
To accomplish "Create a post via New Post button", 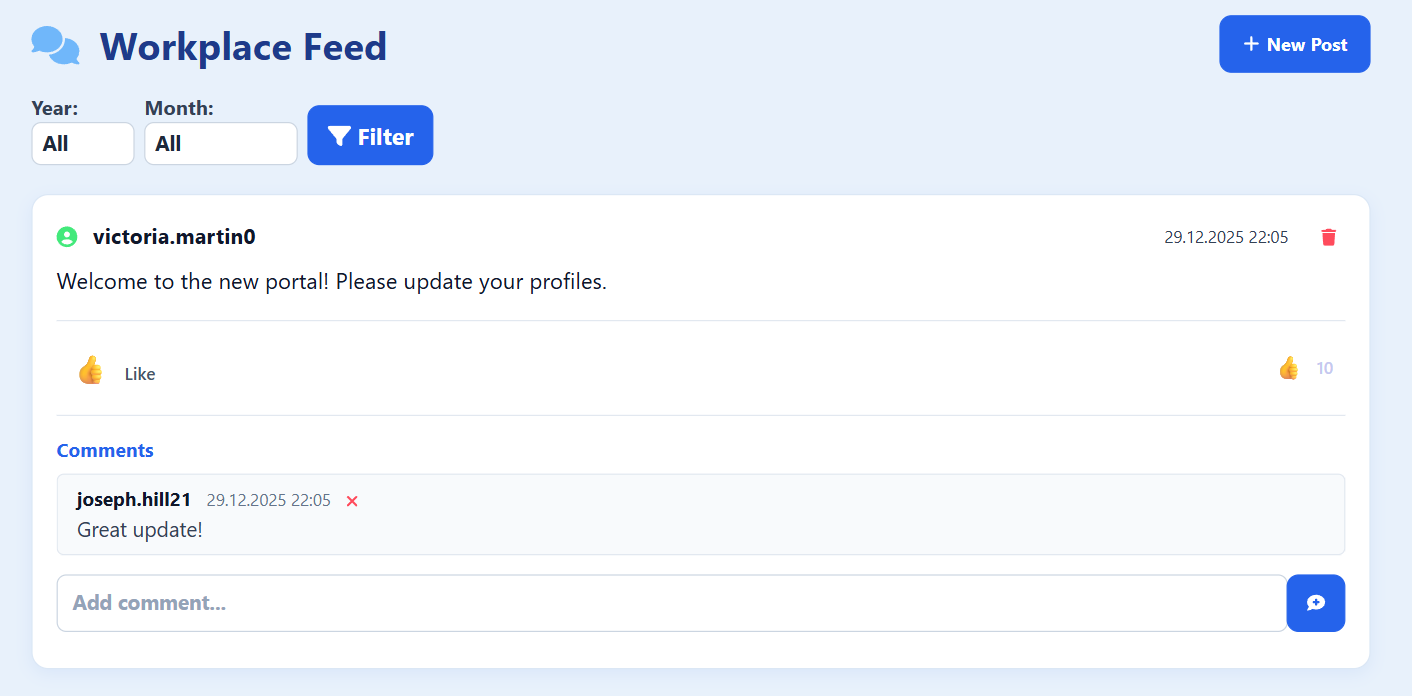I will click(1294, 44).
